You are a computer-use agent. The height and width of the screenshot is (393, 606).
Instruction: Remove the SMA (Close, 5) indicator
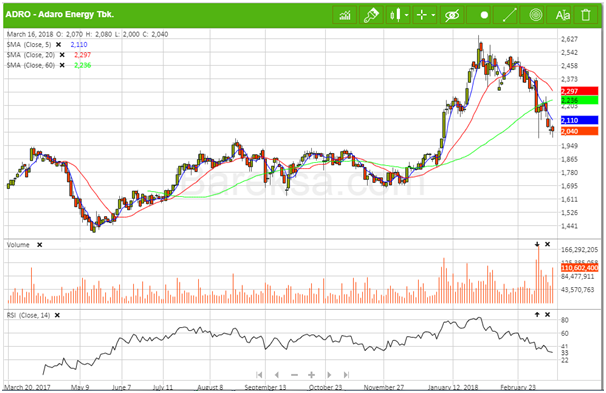click(58, 44)
